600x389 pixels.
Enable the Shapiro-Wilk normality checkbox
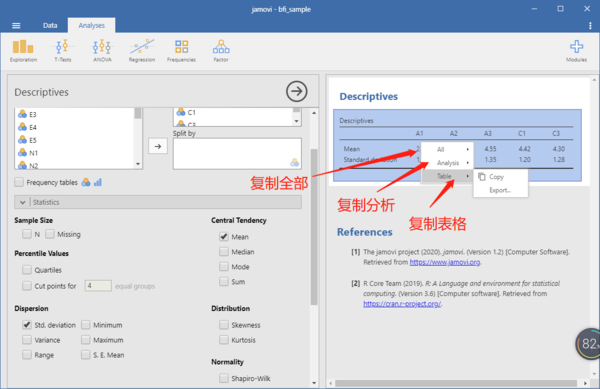(x=224, y=378)
